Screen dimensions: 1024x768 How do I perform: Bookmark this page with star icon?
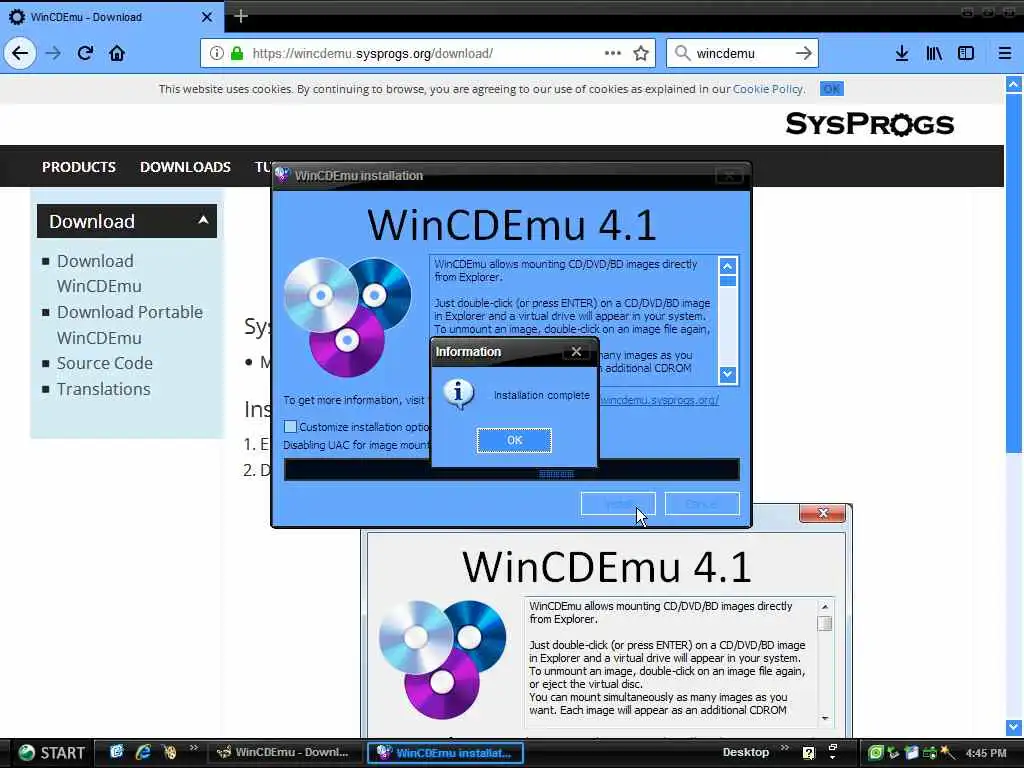tap(641, 53)
